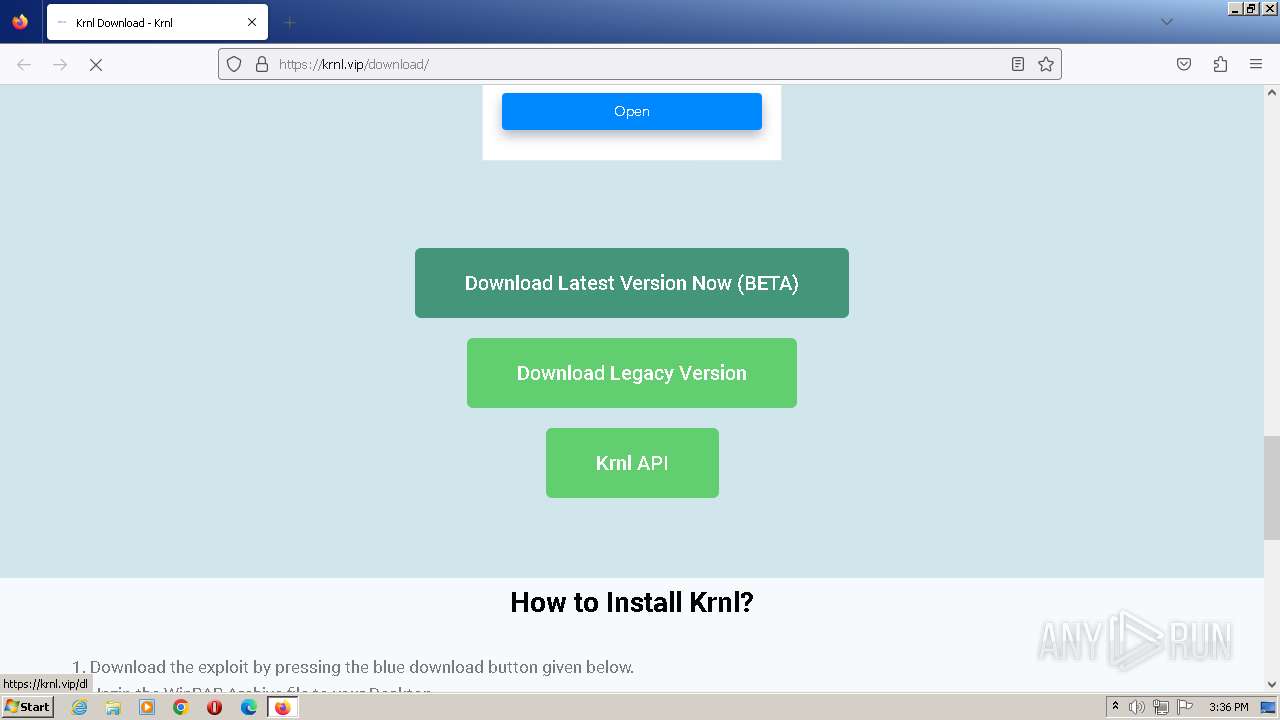Open the Firefox application menu

1256,64
